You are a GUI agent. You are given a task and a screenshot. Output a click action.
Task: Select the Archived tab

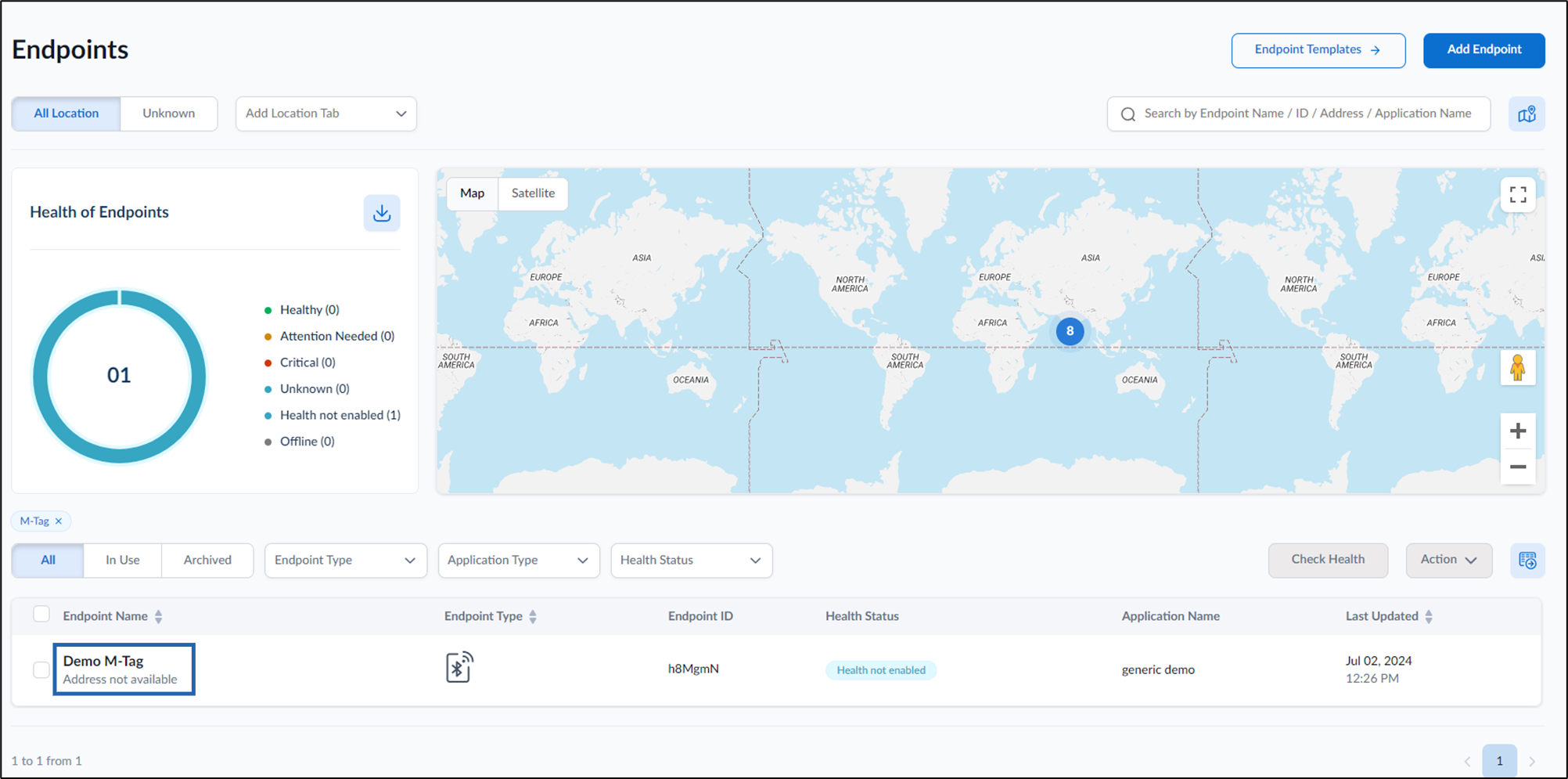pos(207,561)
